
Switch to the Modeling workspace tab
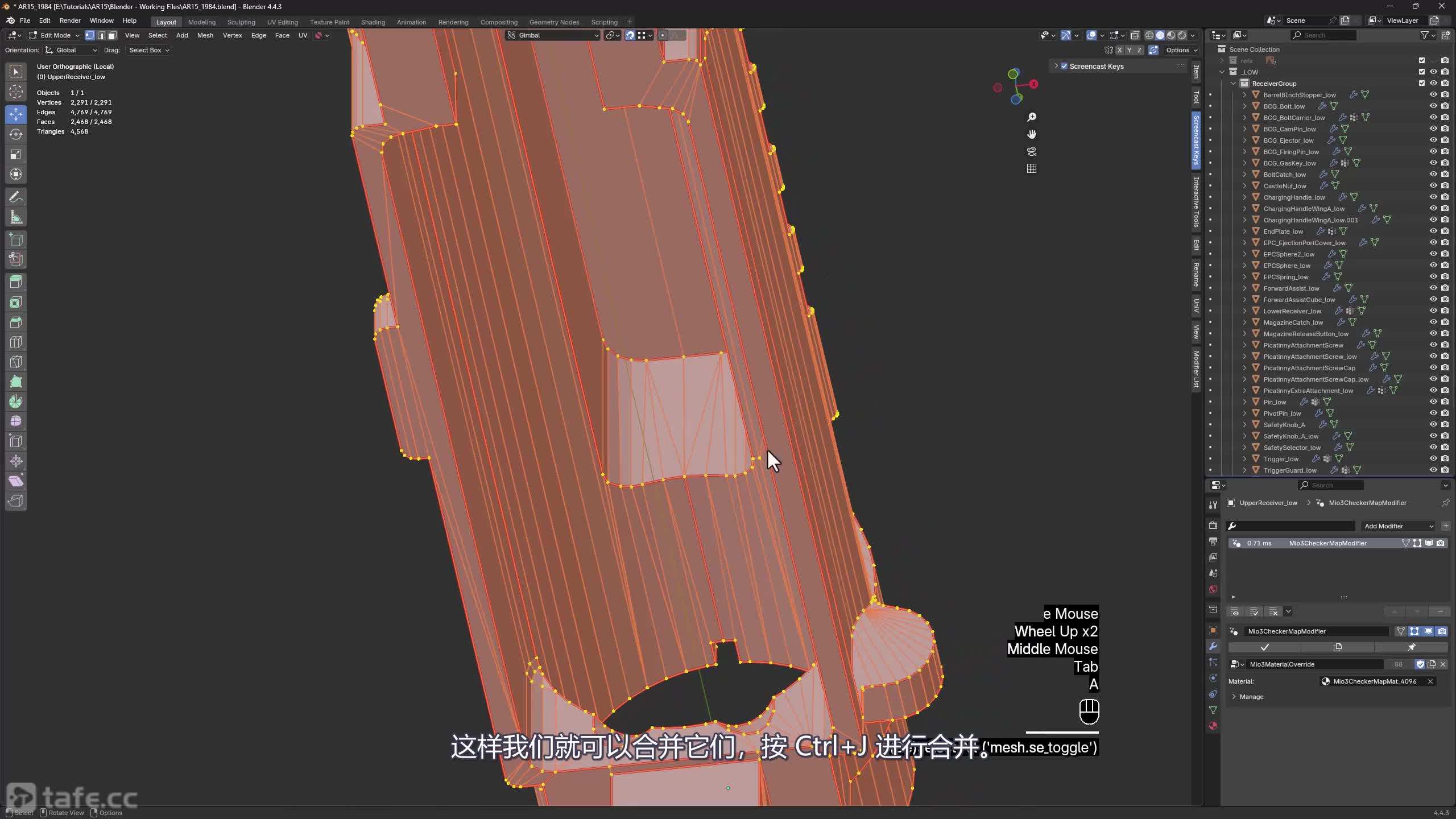(x=202, y=22)
